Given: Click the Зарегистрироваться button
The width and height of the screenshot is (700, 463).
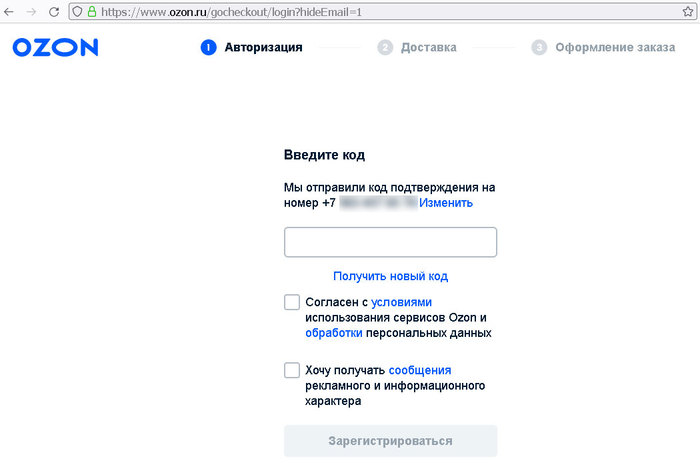Looking at the screenshot, I should 390,441.
